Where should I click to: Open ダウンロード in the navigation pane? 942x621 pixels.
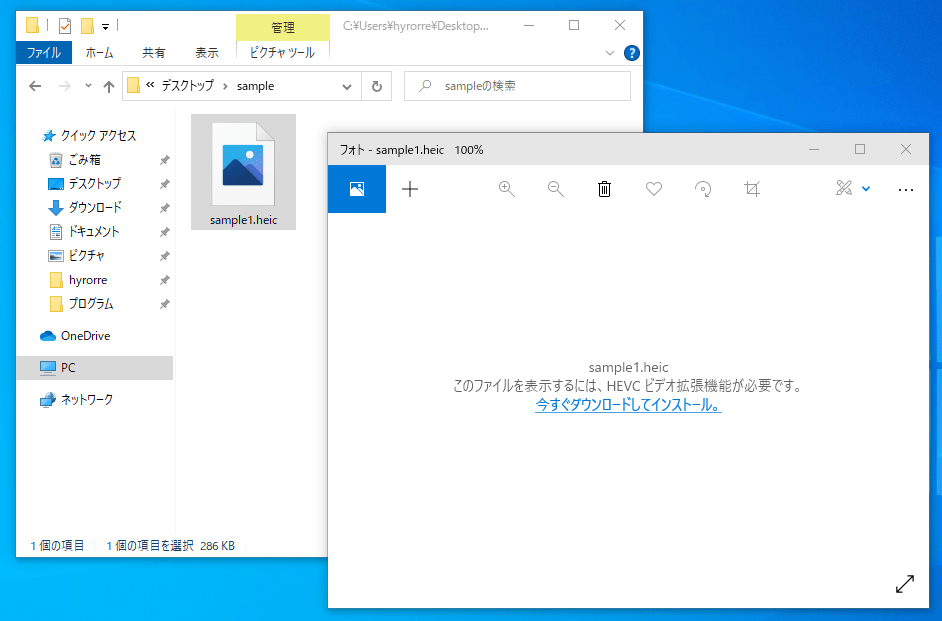point(95,207)
